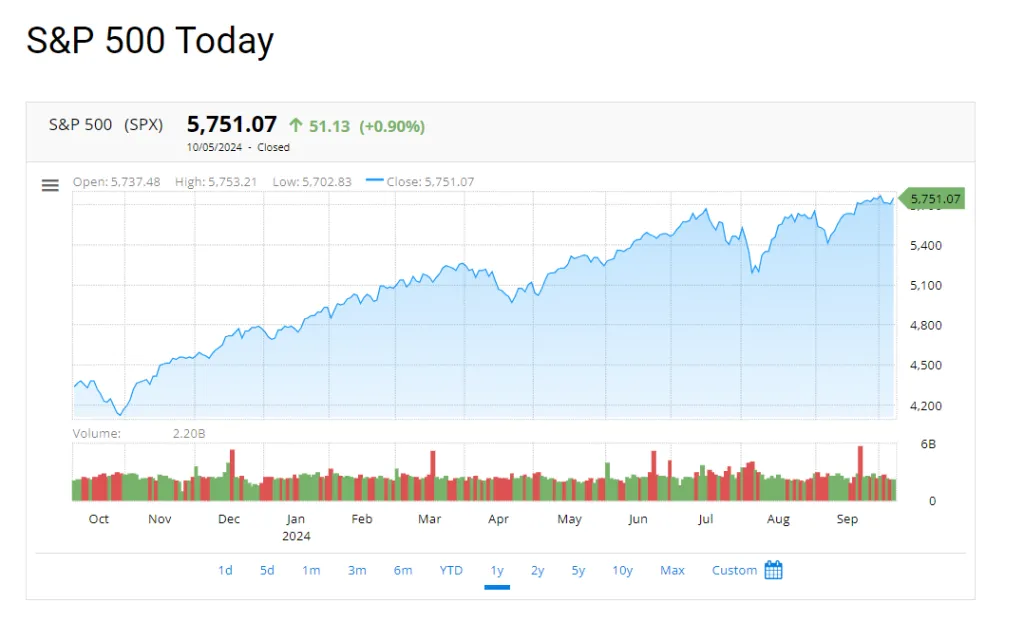Toggle the blue Close series legend line

[375, 180]
